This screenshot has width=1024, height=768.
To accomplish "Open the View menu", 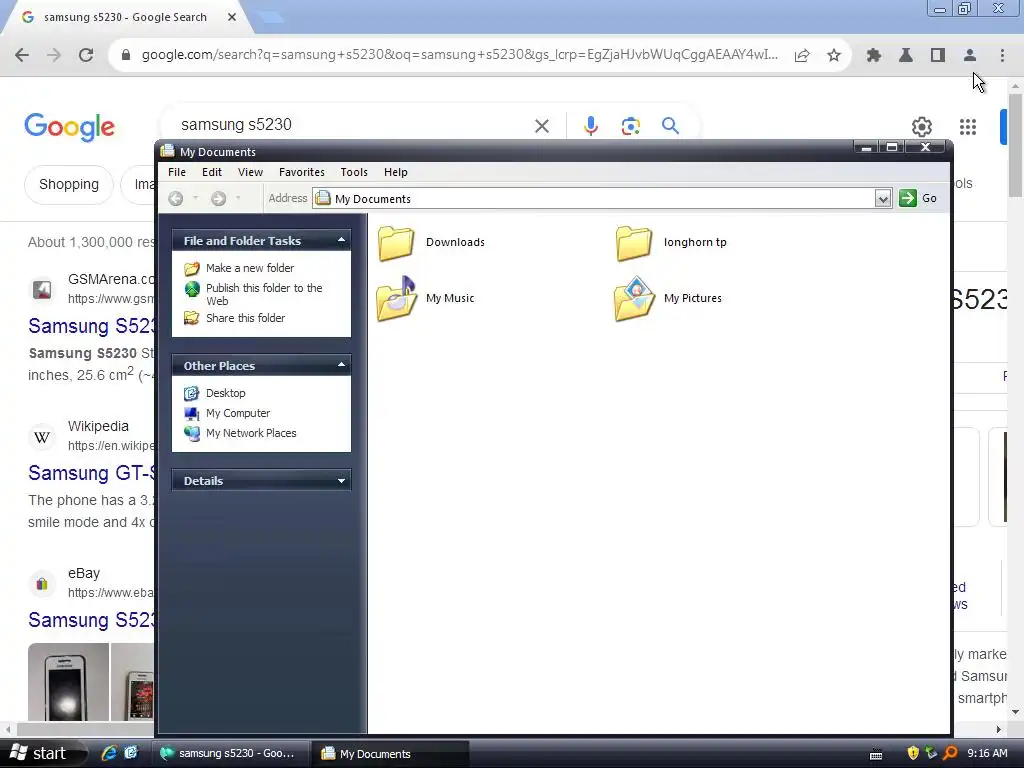I will [x=250, y=172].
